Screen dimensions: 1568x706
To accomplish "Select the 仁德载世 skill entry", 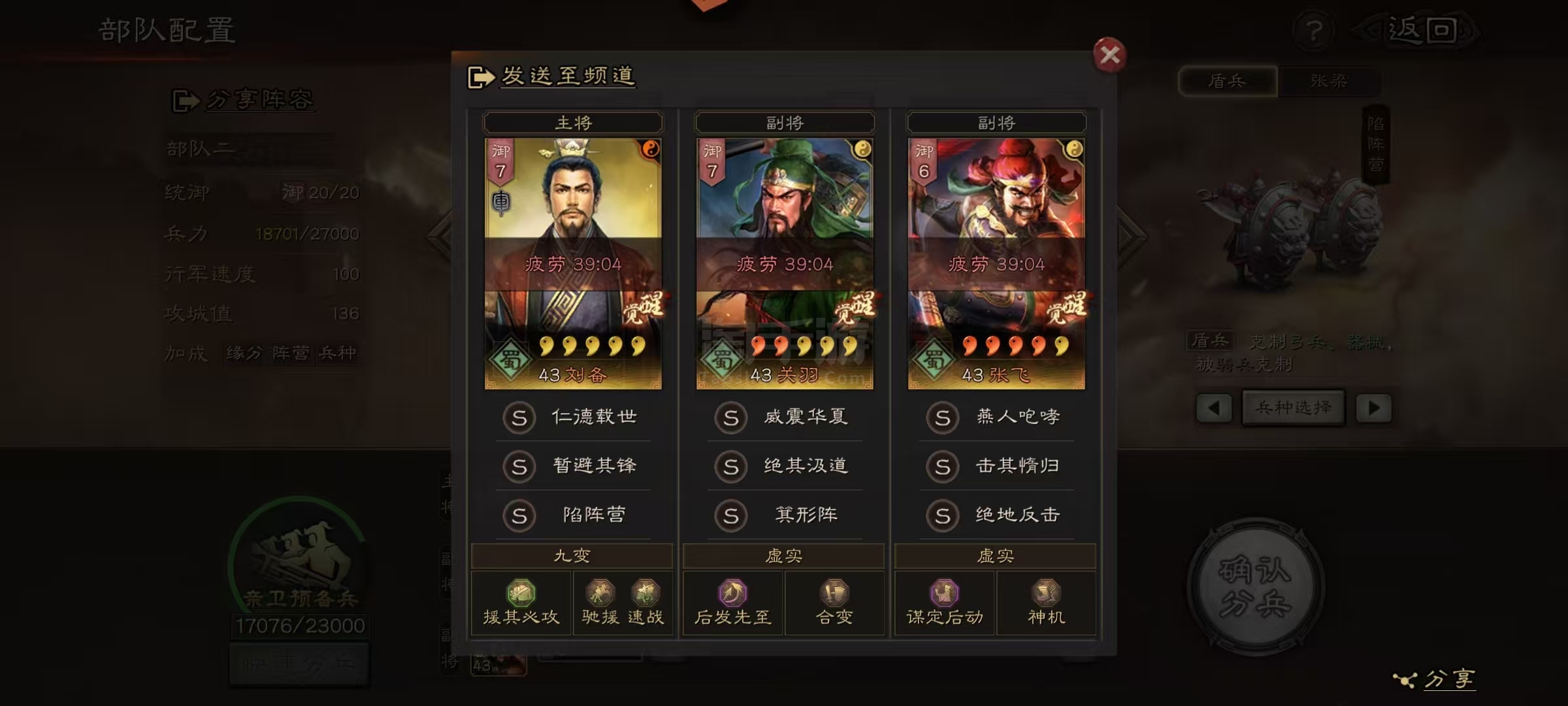I will [573, 417].
